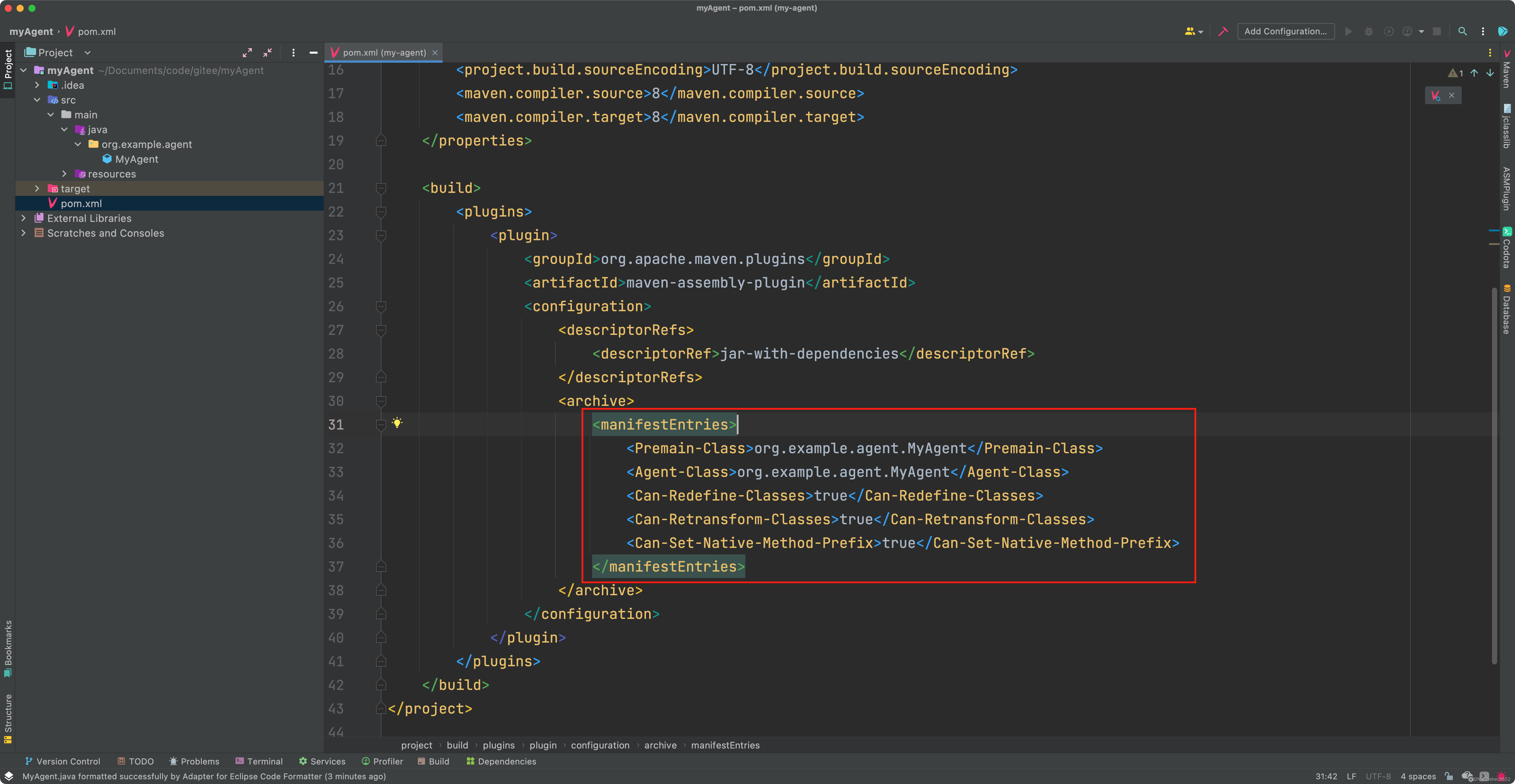The height and width of the screenshot is (784, 1515).
Task: Open editor tabs three-dots menu
Action: pyautogui.click(x=1490, y=53)
